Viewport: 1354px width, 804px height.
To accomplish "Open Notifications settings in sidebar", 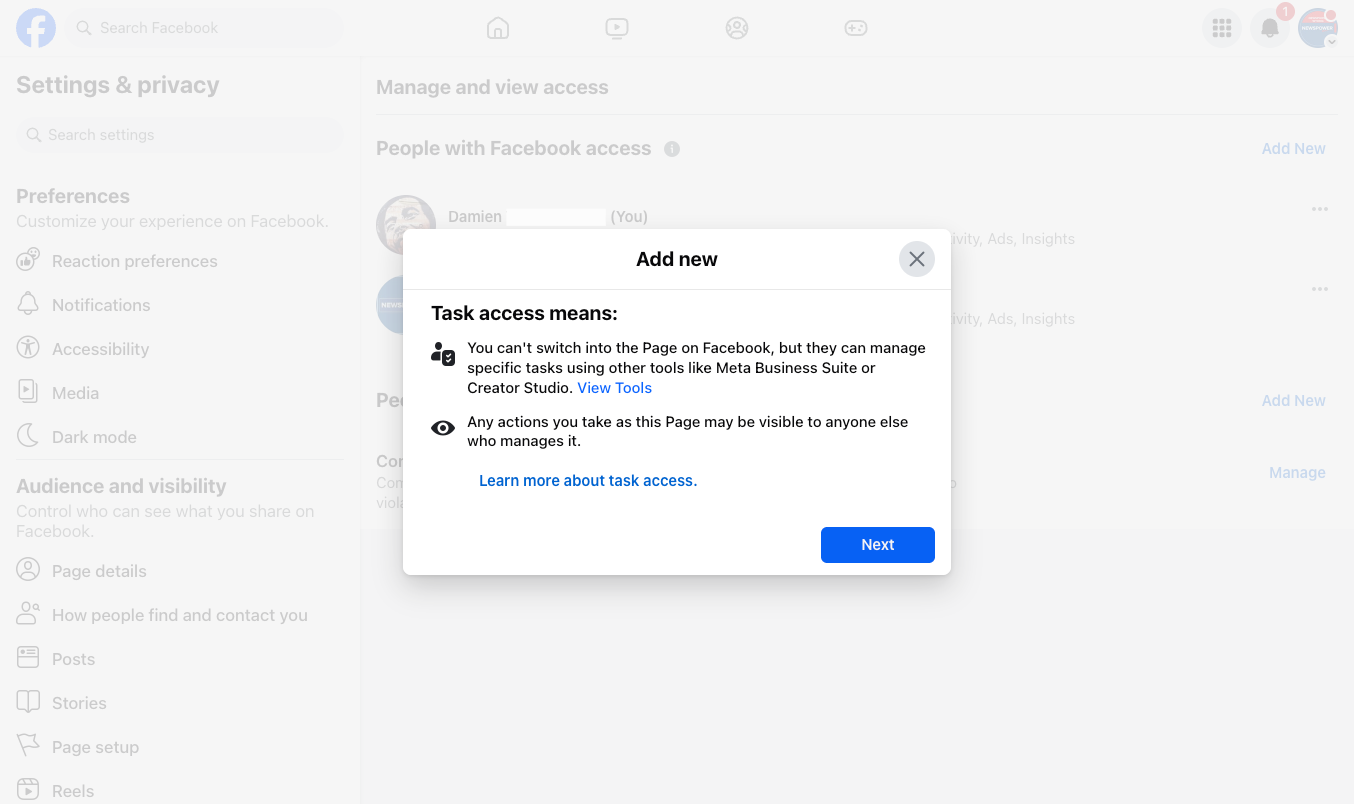I will coord(180,305).
